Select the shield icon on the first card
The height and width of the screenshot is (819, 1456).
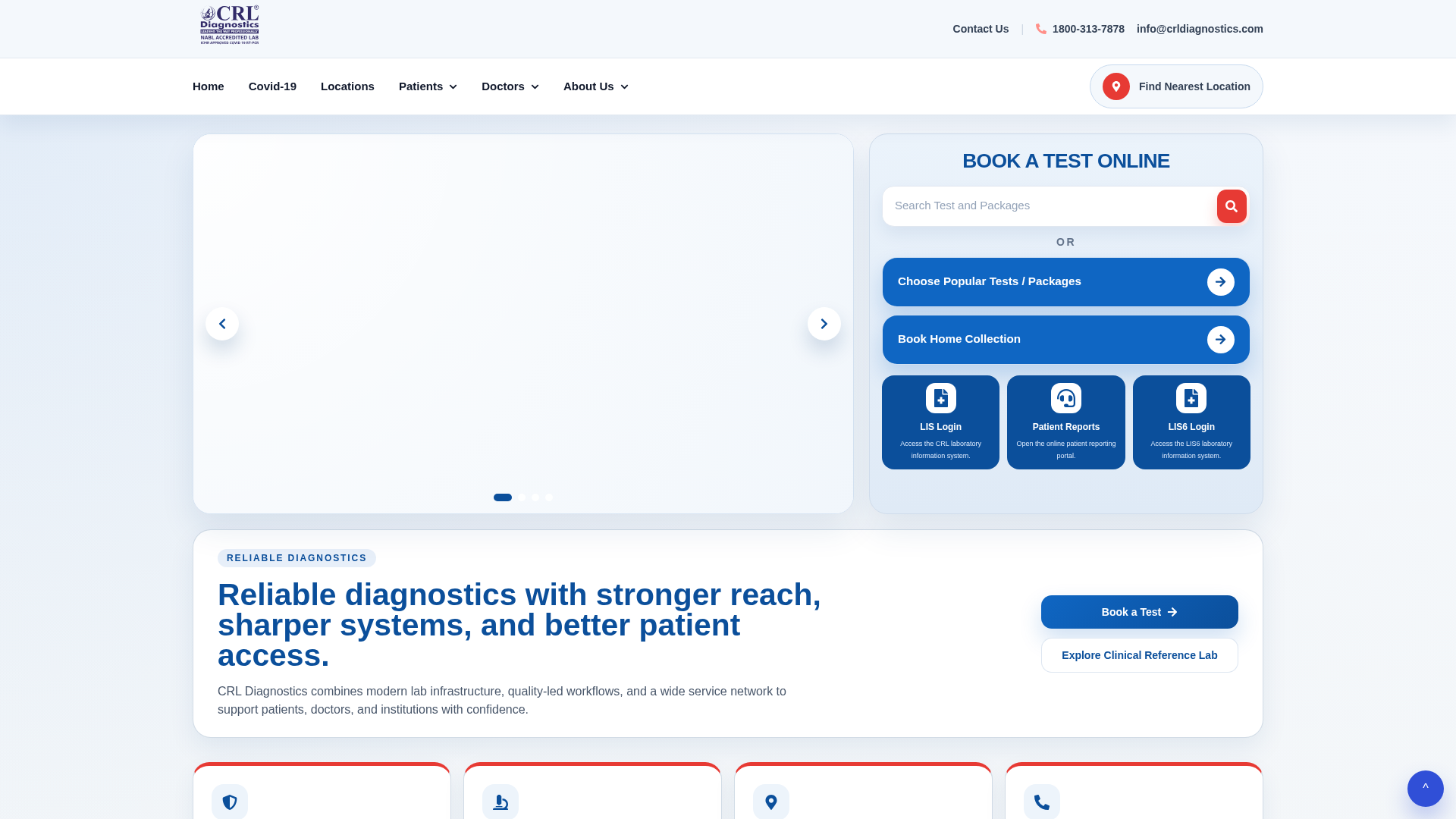[229, 802]
